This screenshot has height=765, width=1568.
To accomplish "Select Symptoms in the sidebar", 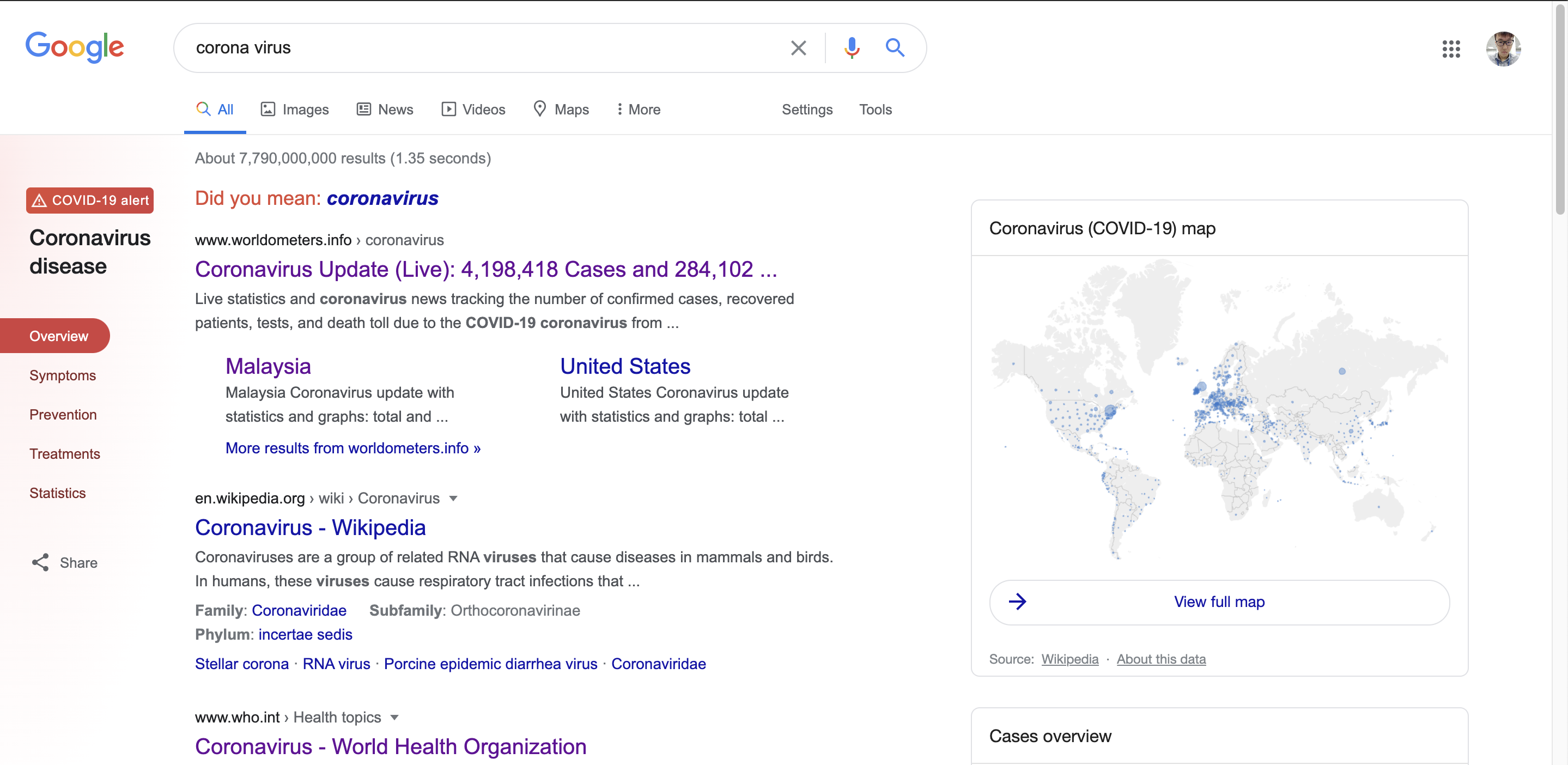I will [x=63, y=375].
